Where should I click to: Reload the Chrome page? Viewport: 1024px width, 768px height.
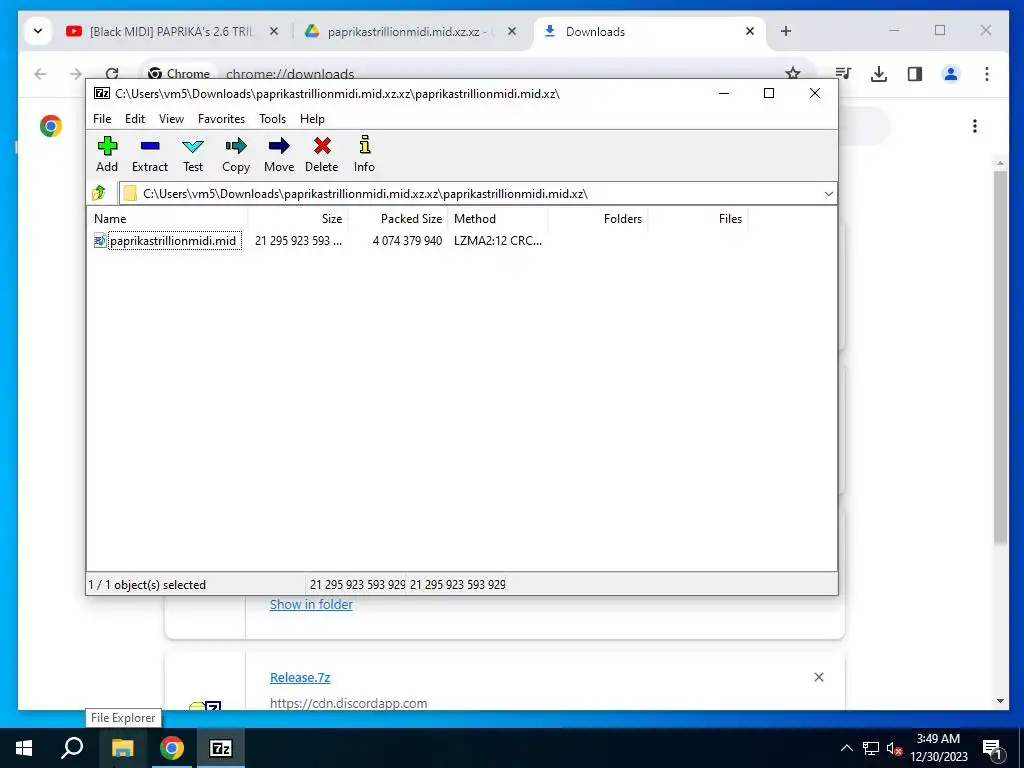click(112, 74)
